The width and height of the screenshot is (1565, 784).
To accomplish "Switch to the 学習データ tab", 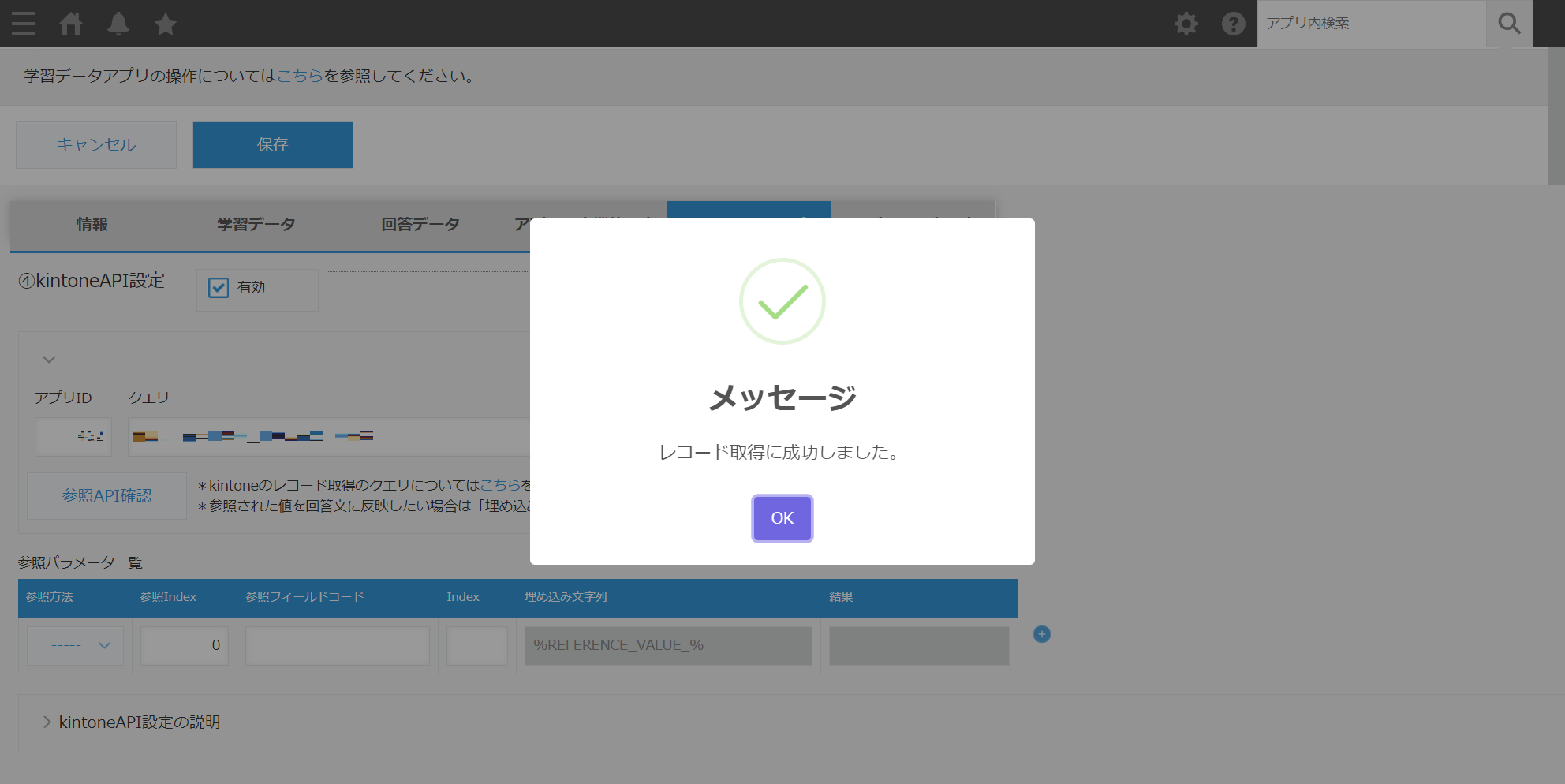I will [x=256, y=225].
